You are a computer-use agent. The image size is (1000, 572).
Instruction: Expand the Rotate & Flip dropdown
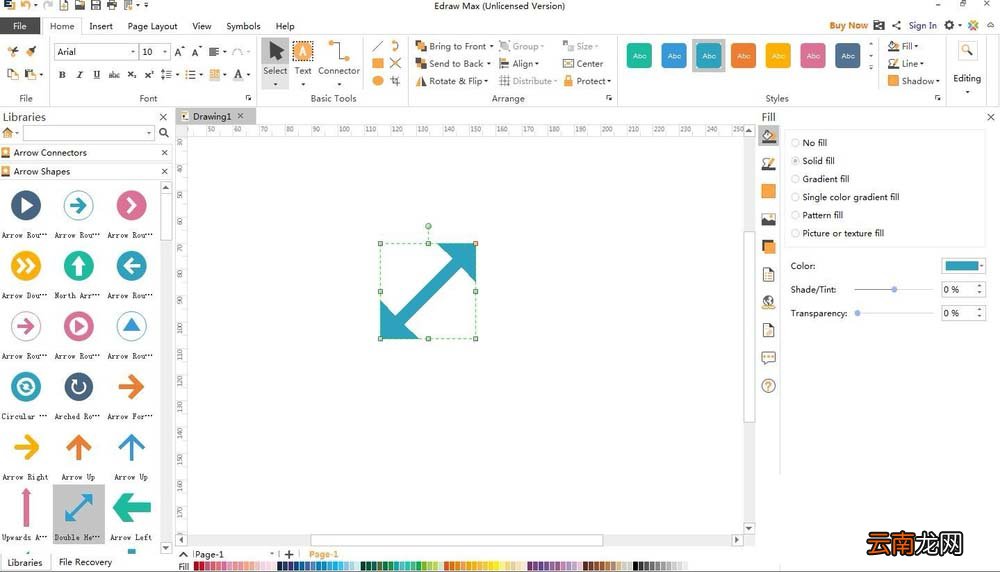[x=486, y=82]
